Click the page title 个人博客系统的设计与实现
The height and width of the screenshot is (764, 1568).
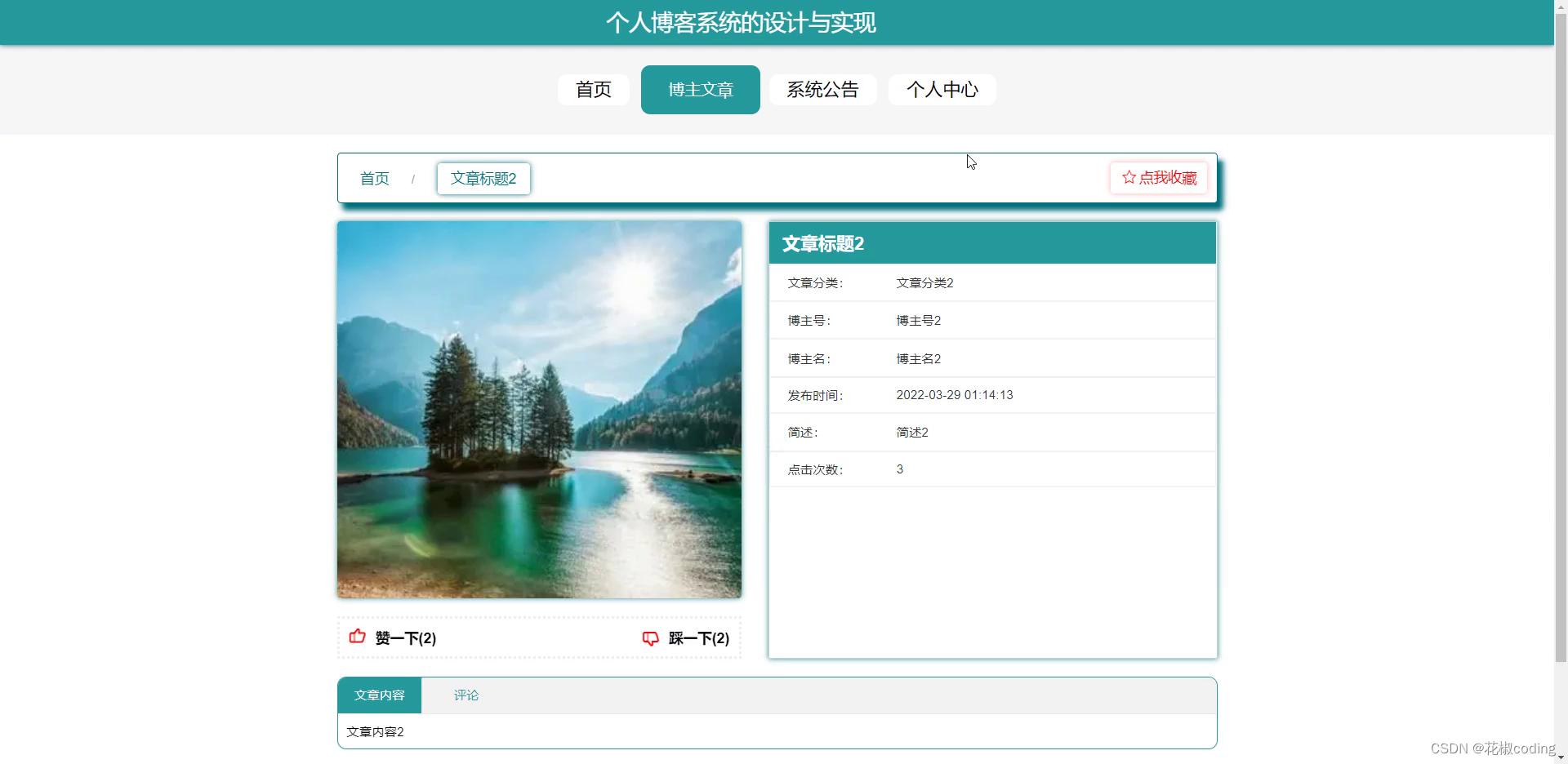[x=742, y=22]
